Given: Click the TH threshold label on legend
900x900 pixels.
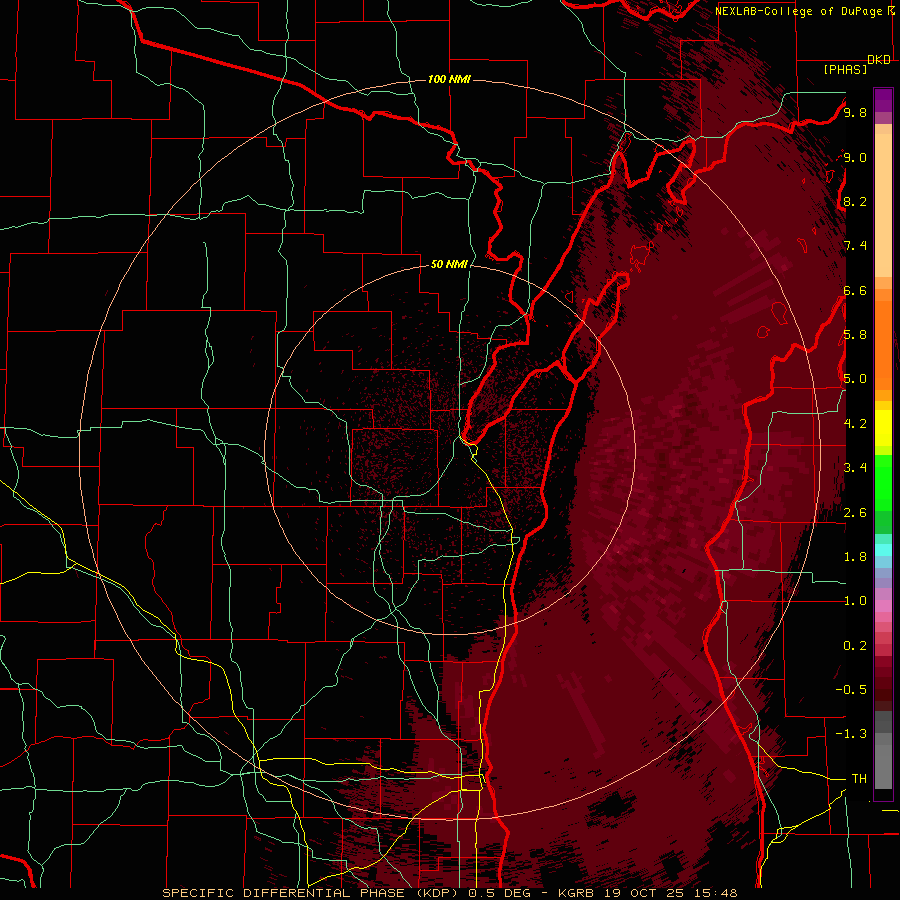Looking at the screenshot, I should (859, 779).
